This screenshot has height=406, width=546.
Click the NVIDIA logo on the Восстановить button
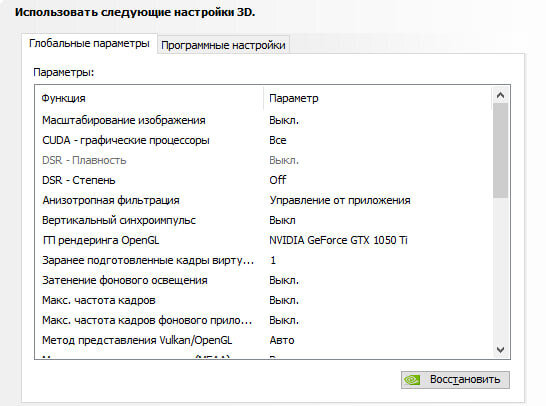(x=412, y=380)
